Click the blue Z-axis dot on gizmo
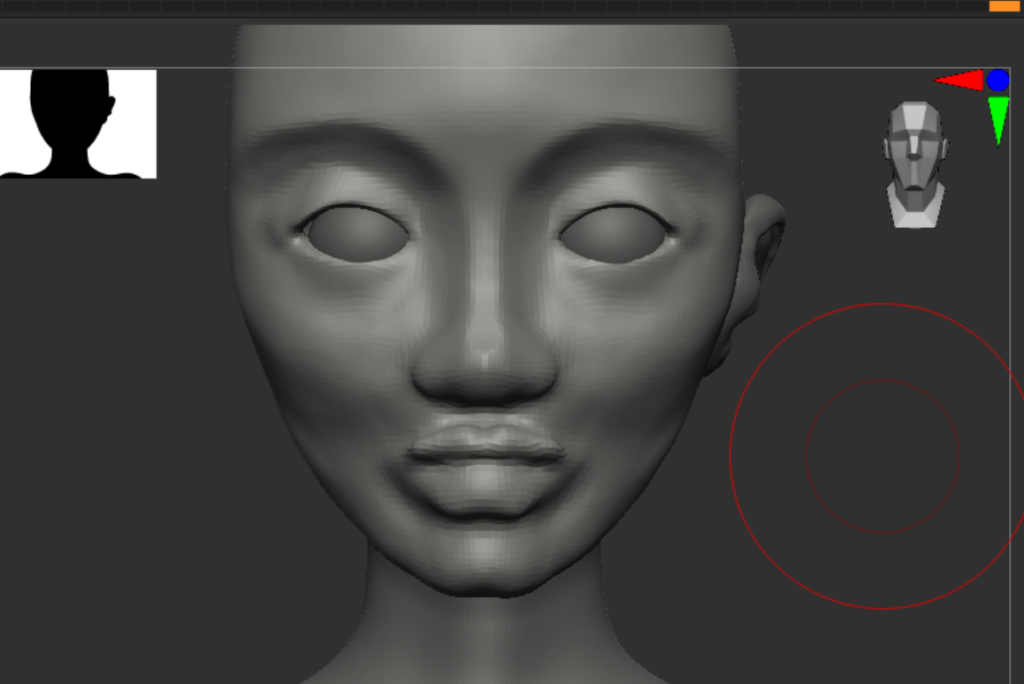This screenshot has height=684, width=1024. pos(998,80)
